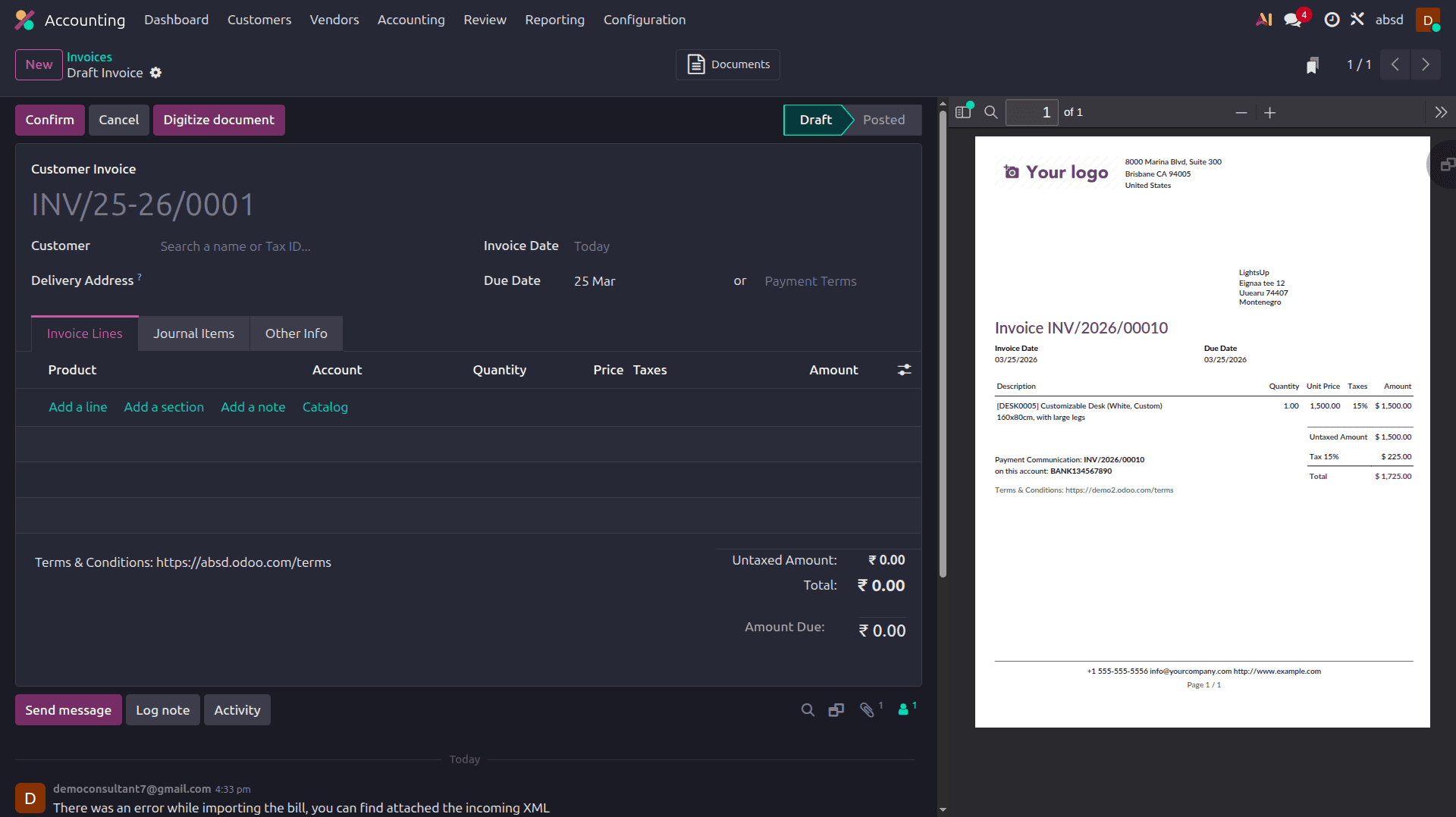Viewport: 1456px width, 817px height.
Task: Toggle the PDF sidebar thumbnails panel
Action: [x=963, y=111]
